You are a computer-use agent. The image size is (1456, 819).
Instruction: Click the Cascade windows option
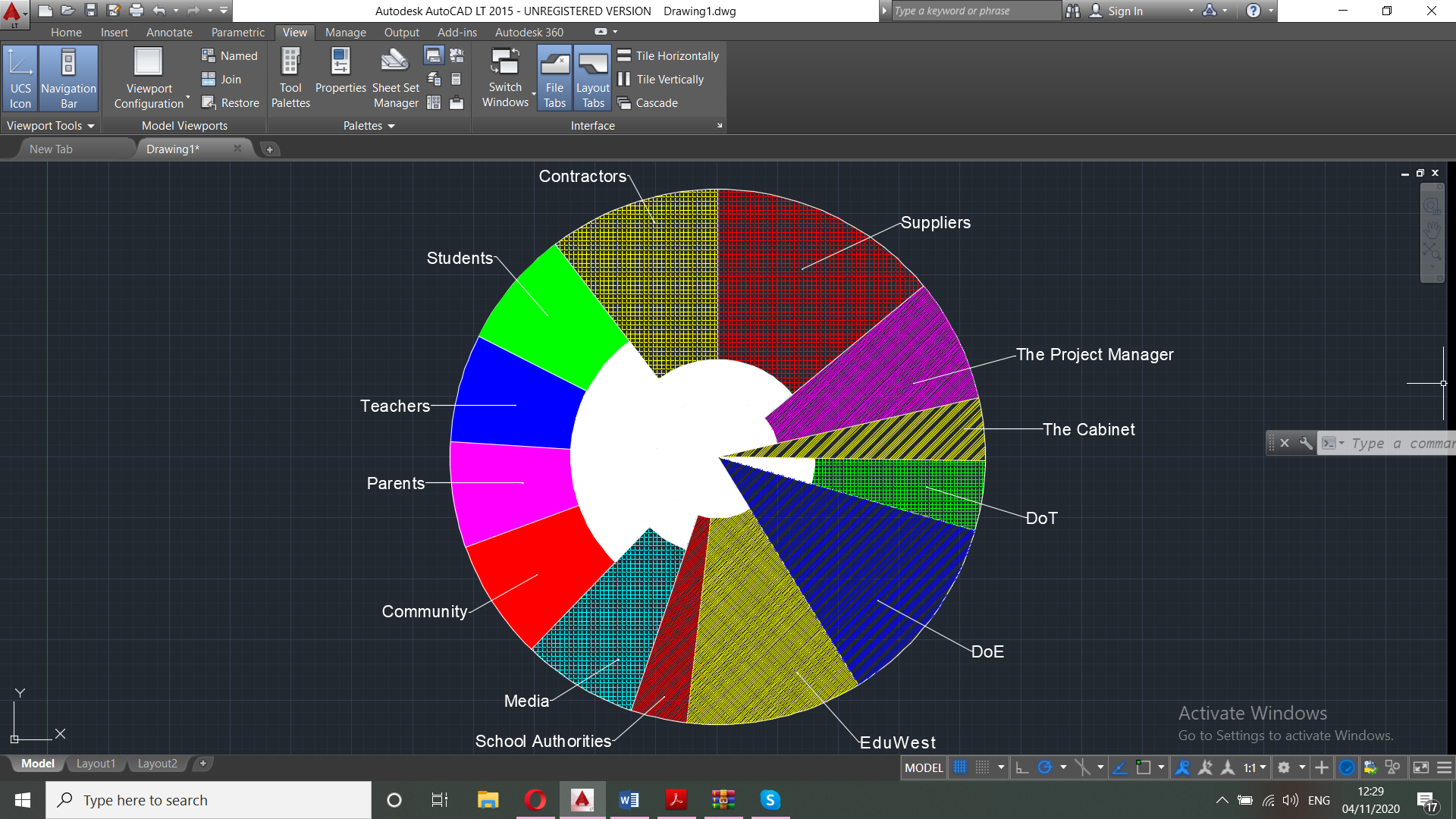tap(656, 103)
